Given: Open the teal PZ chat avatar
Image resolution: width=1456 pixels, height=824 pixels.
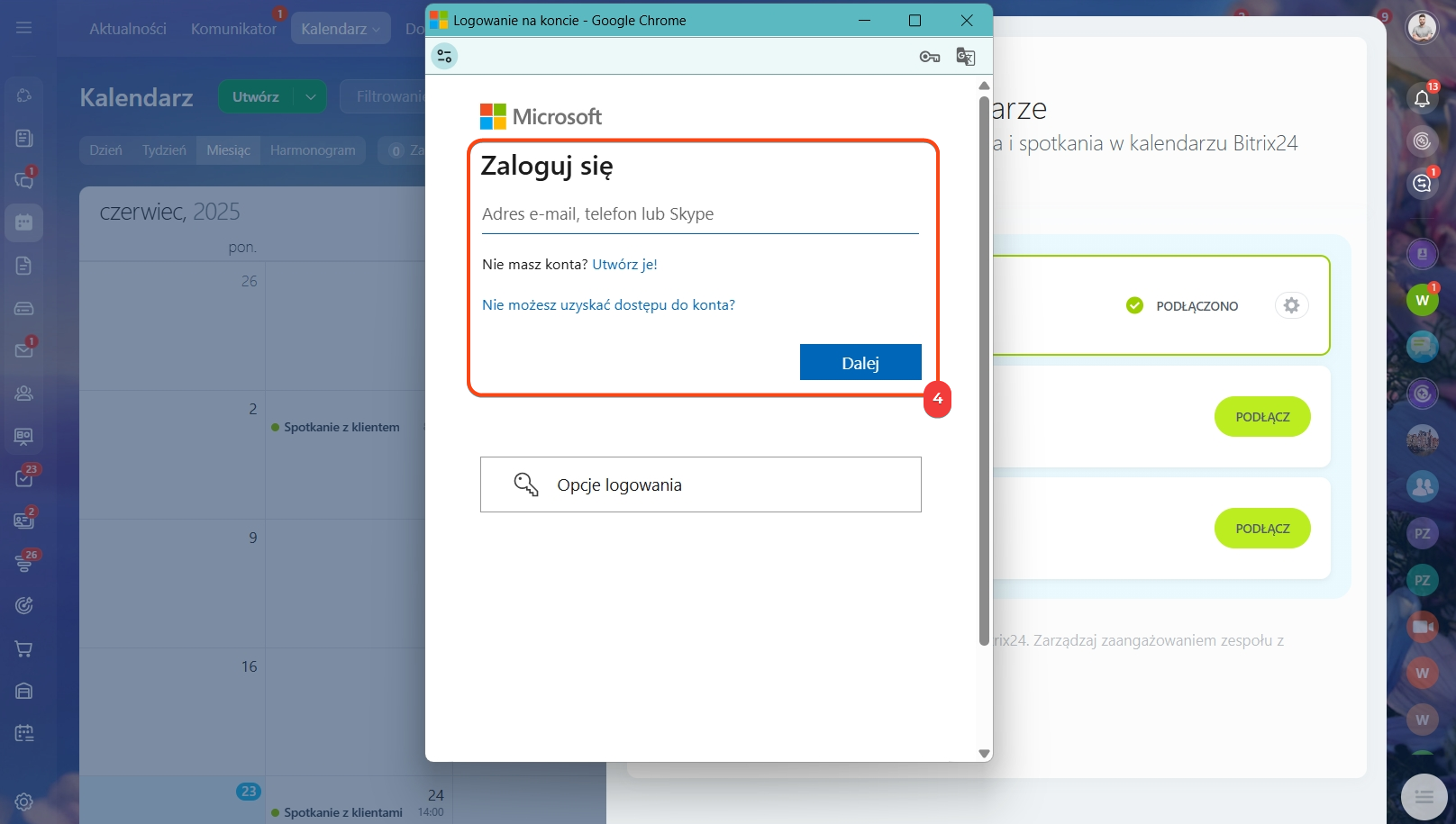Looking at the screenshot, I should (x=1423, y=580).
